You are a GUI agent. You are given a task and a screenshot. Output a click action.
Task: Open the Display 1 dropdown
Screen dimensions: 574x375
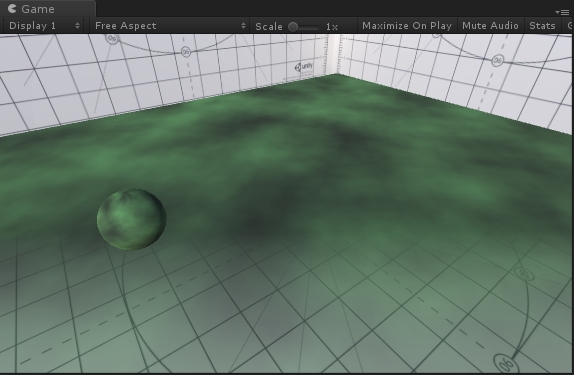pos(44,26)
